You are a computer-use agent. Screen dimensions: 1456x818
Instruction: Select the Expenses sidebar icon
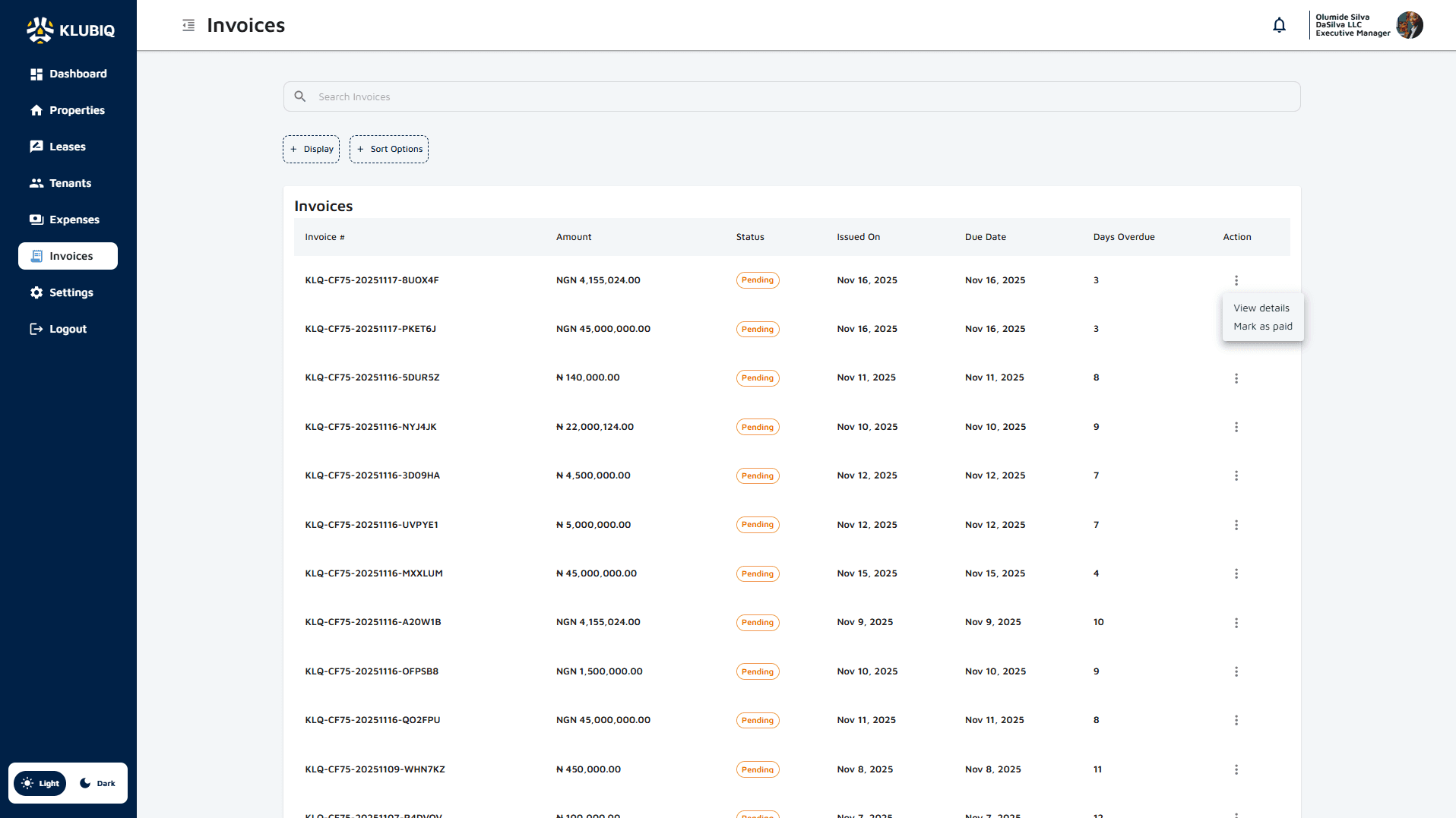click(36, 219)
